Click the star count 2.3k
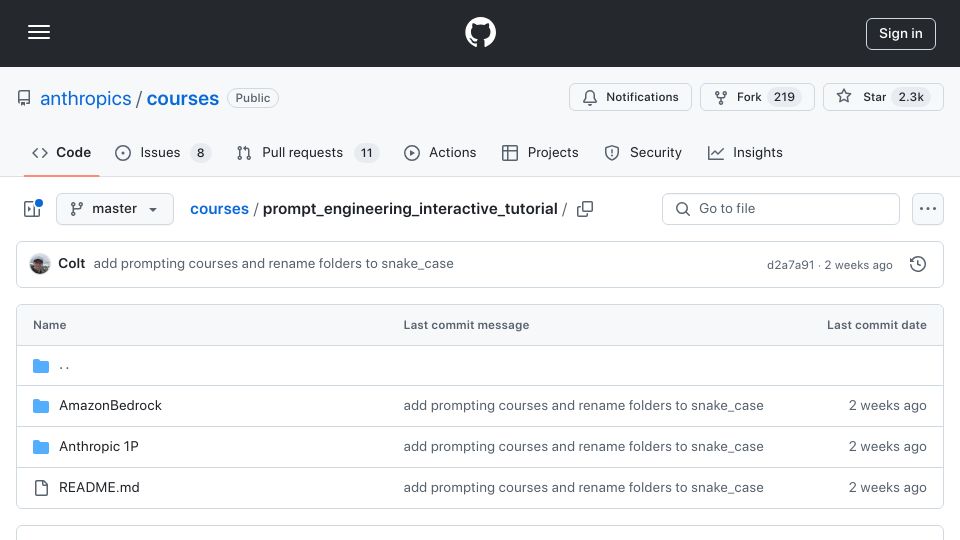This screenshot has width=960, height=540. (x=911, y=97)
